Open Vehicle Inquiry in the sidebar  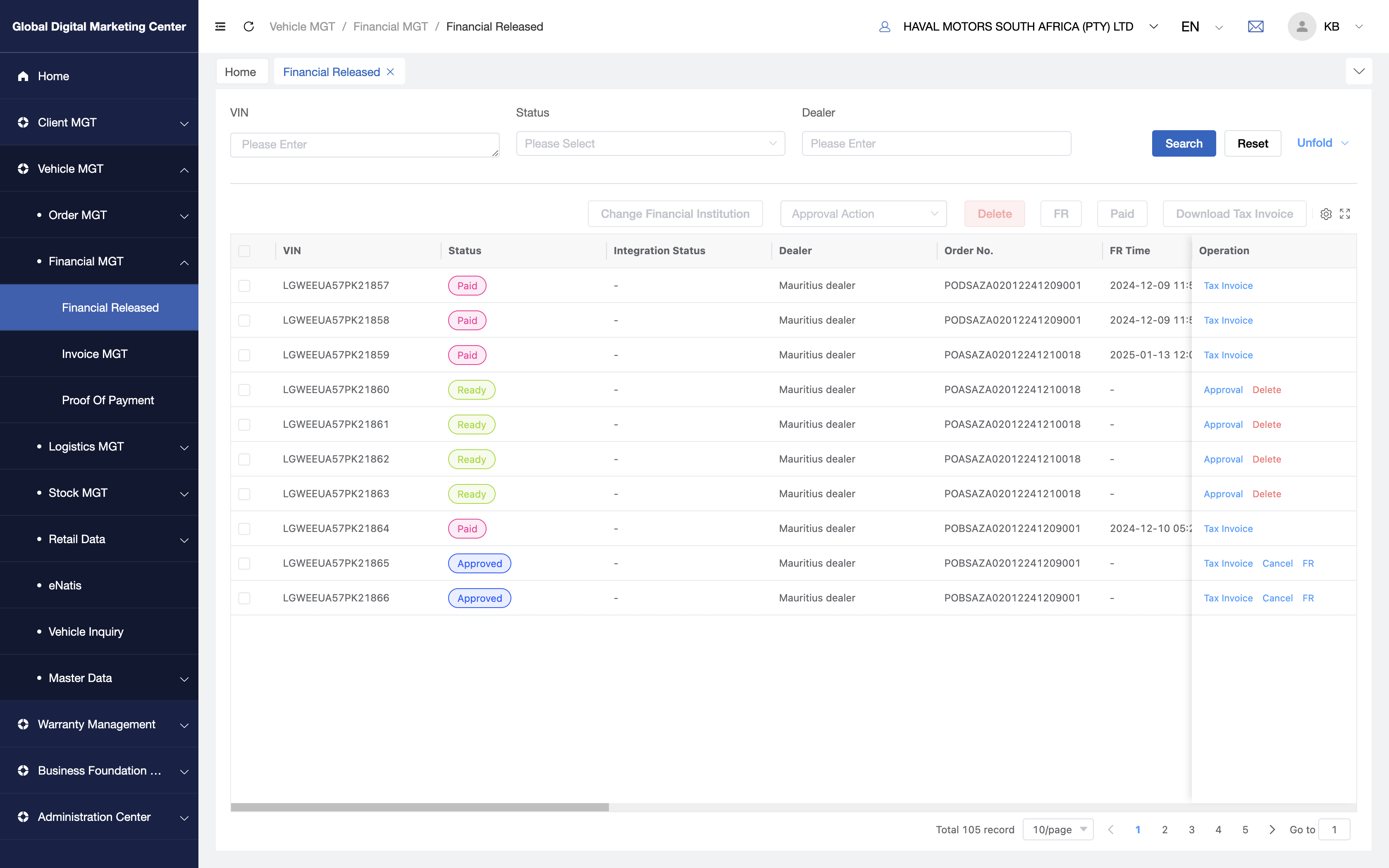click(99, 632)
